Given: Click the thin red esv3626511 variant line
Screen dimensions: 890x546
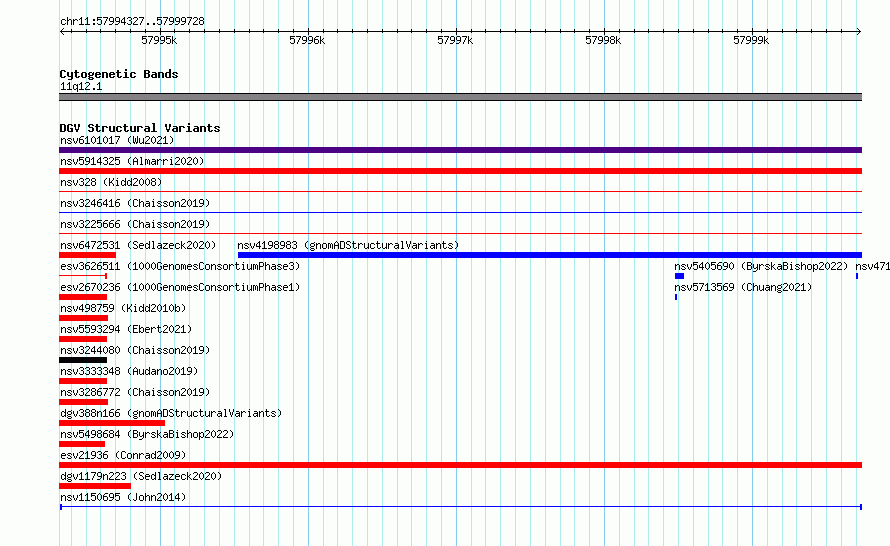Looking at the screenshot, I should click(x=83, y=276).
